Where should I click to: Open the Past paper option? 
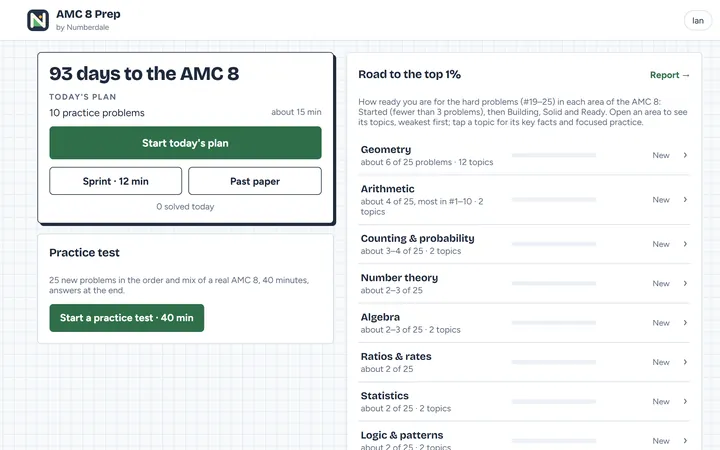[x=255, y=181]
